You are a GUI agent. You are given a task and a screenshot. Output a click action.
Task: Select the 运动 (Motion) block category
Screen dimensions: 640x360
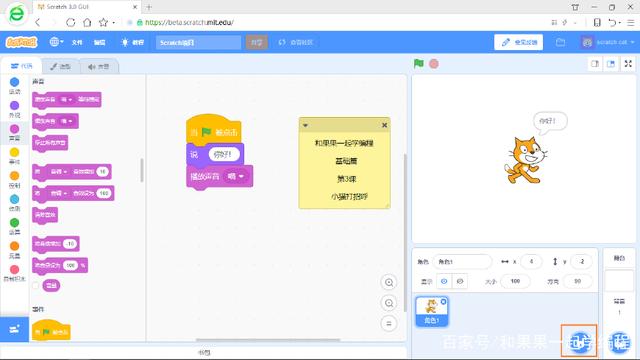(x=14, y=86)
